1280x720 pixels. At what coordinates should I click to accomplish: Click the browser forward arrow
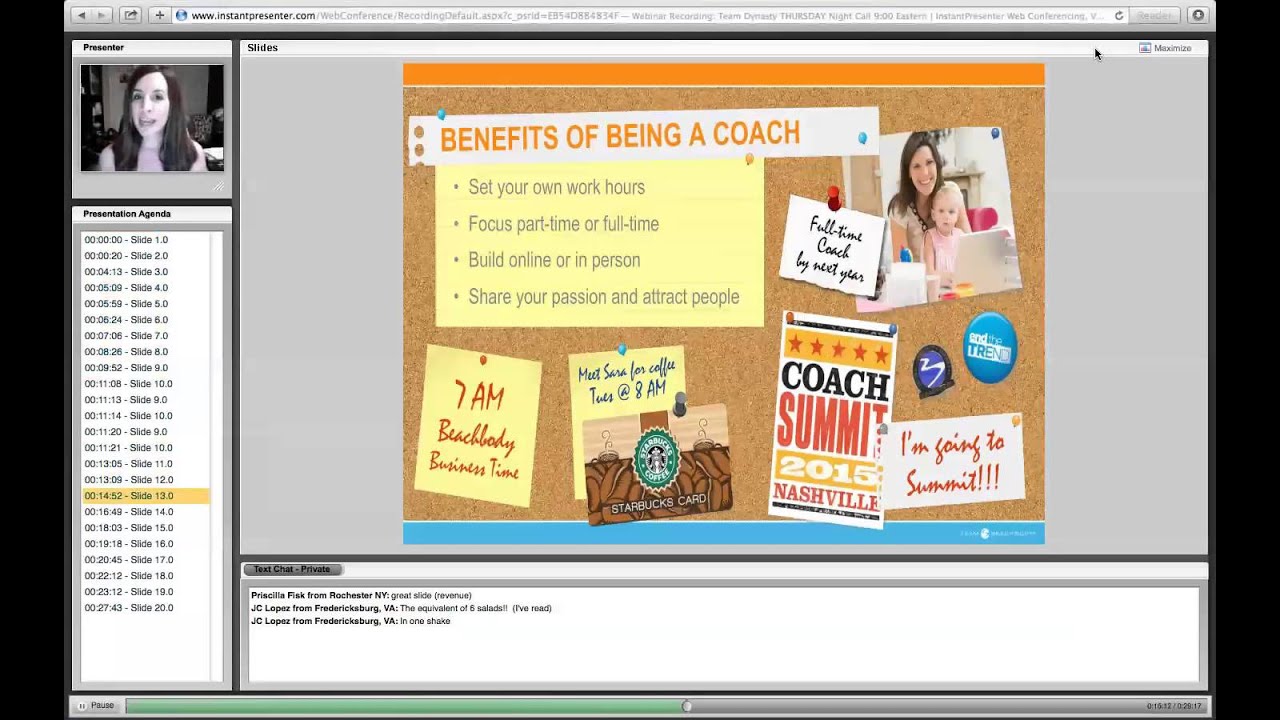[x=102, y=16]
